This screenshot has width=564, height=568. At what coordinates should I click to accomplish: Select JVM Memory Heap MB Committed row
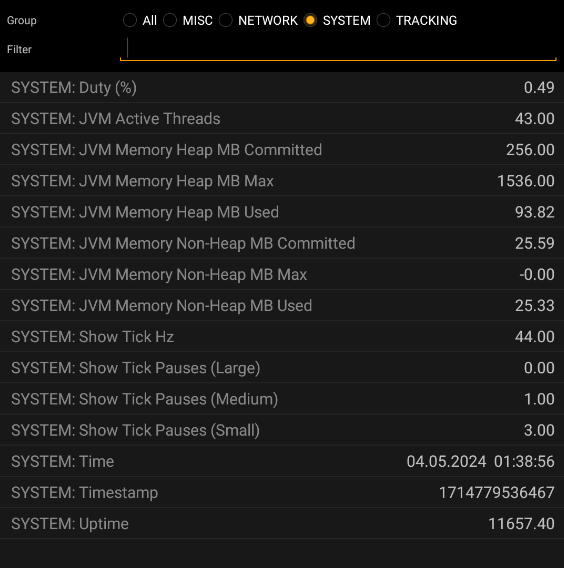click(x=282, y=150)
